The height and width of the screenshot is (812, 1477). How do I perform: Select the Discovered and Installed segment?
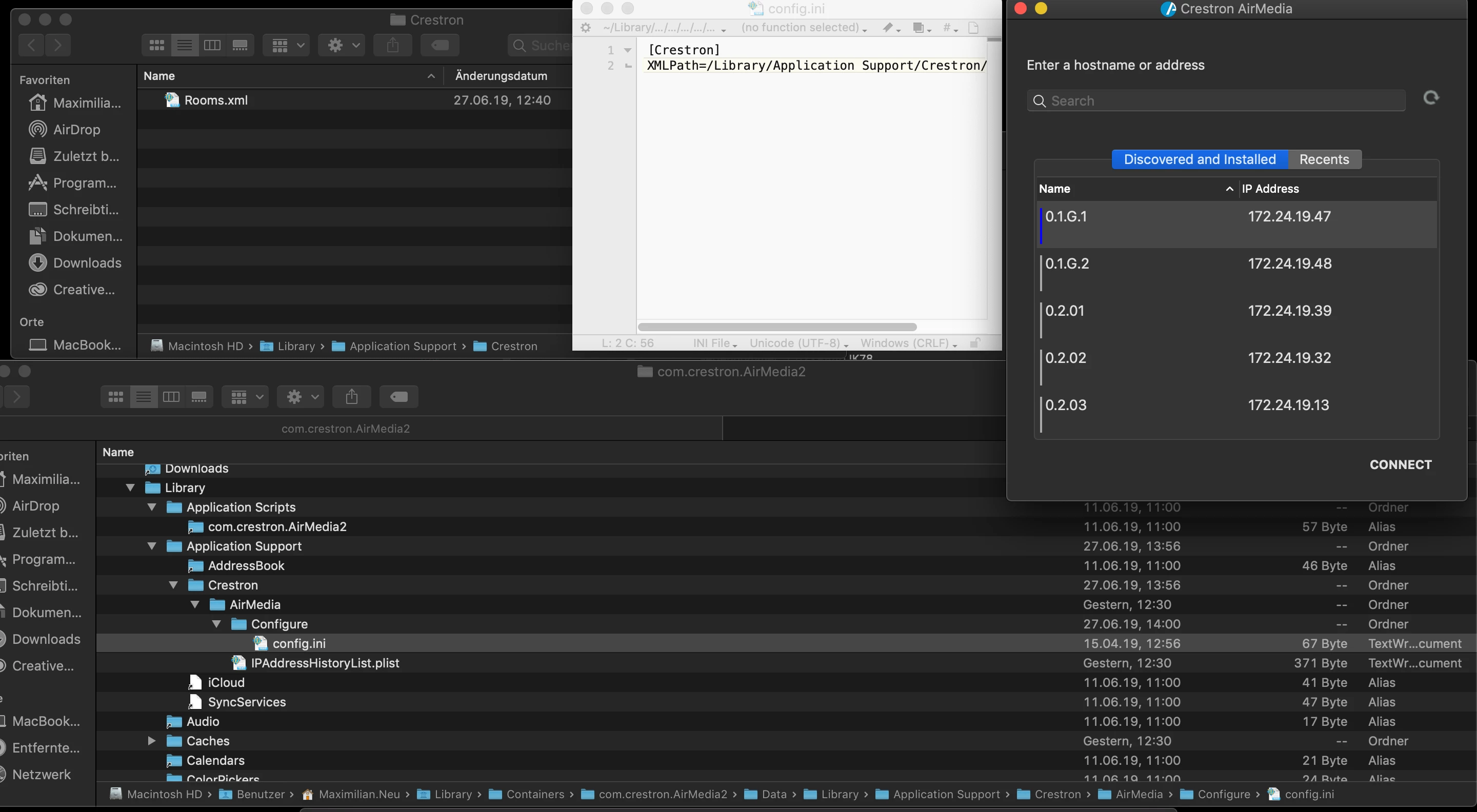[1200, 159]
